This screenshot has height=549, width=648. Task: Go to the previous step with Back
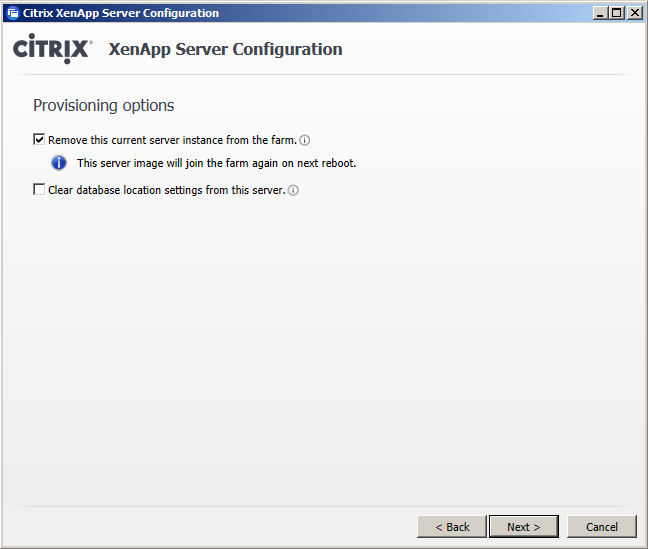point(452,527)
